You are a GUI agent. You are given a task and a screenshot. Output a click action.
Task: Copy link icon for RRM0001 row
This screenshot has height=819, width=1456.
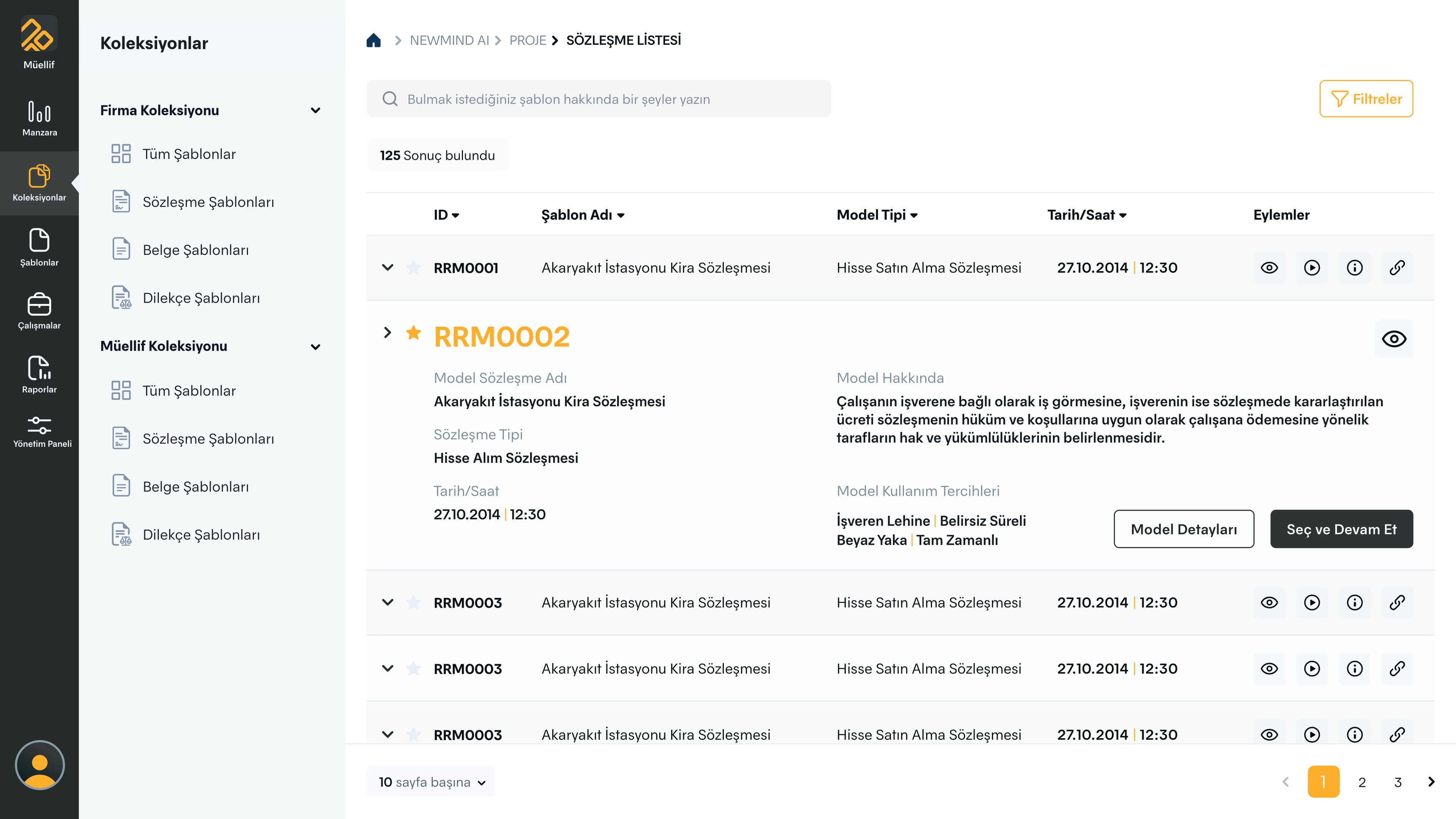point(1396,267)
